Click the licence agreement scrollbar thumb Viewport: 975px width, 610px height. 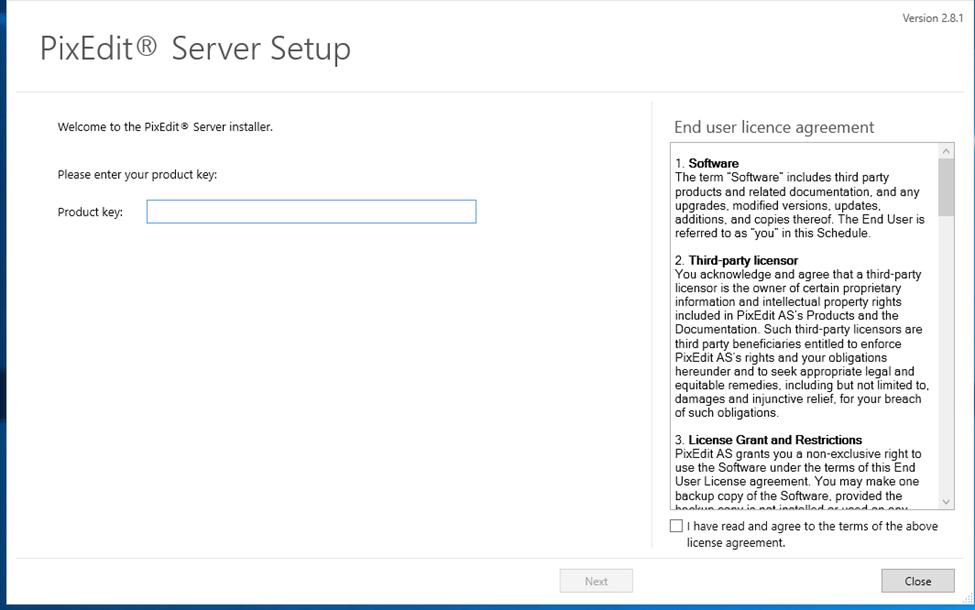coord(946,187)
